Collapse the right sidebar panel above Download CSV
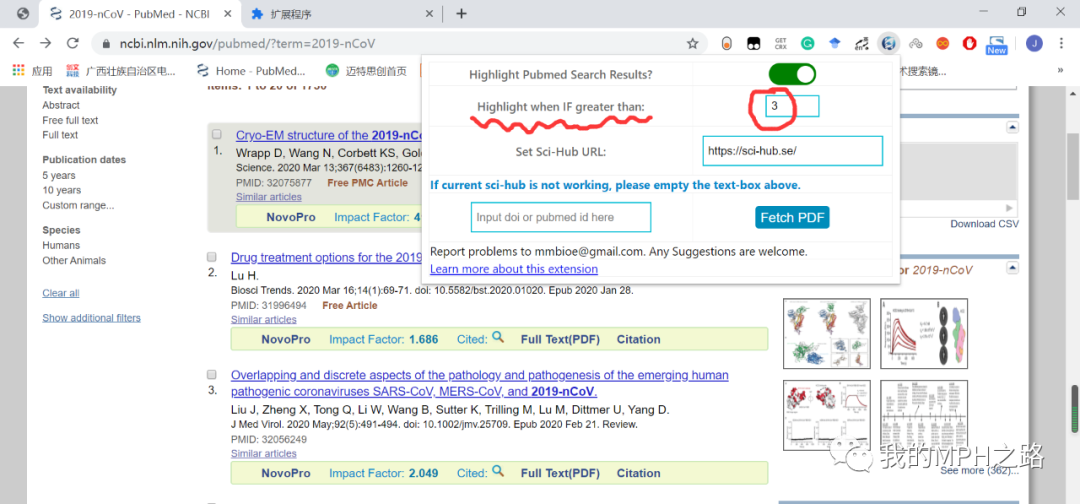 click(x=1012, y=127)
